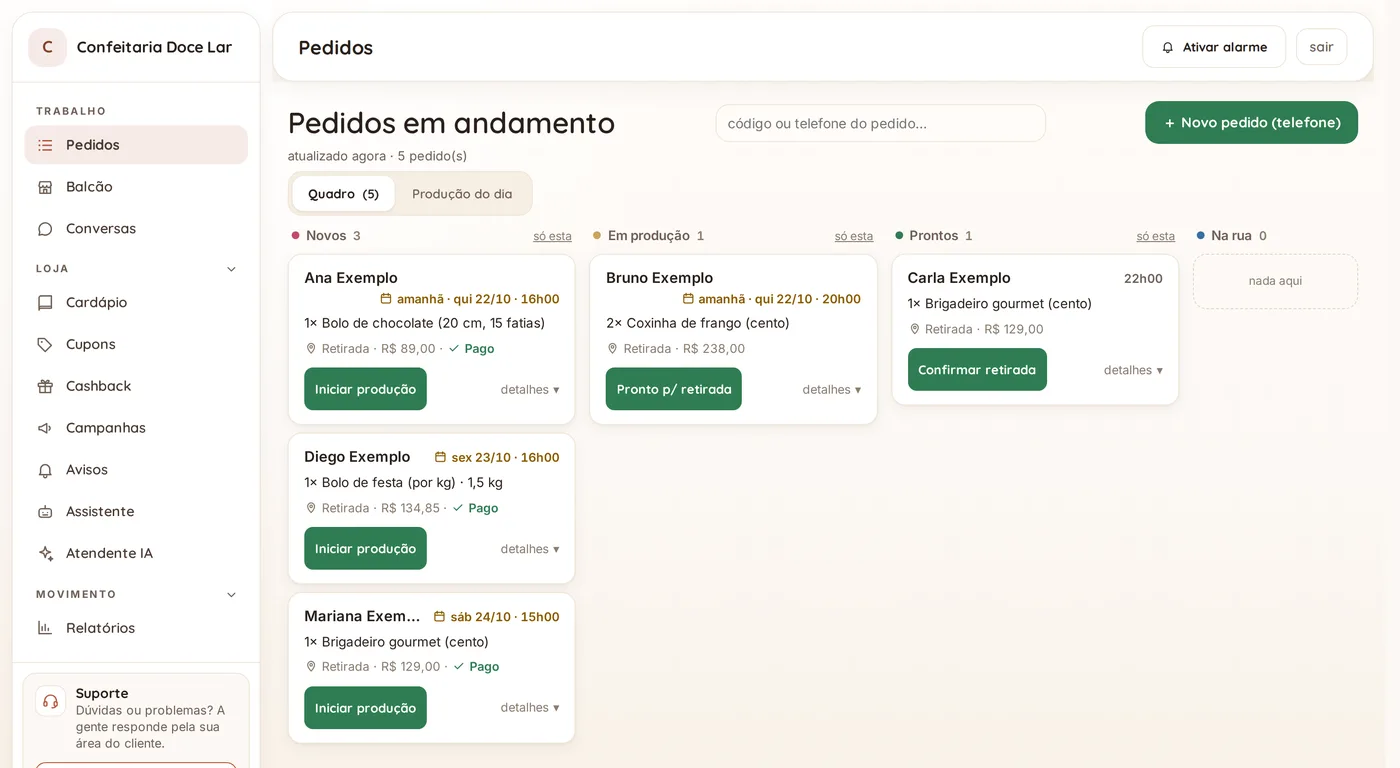The width and height of the screenshot is (1400, 768).
Task: Open the Relatórios bar chart icon
Action: 45,628
